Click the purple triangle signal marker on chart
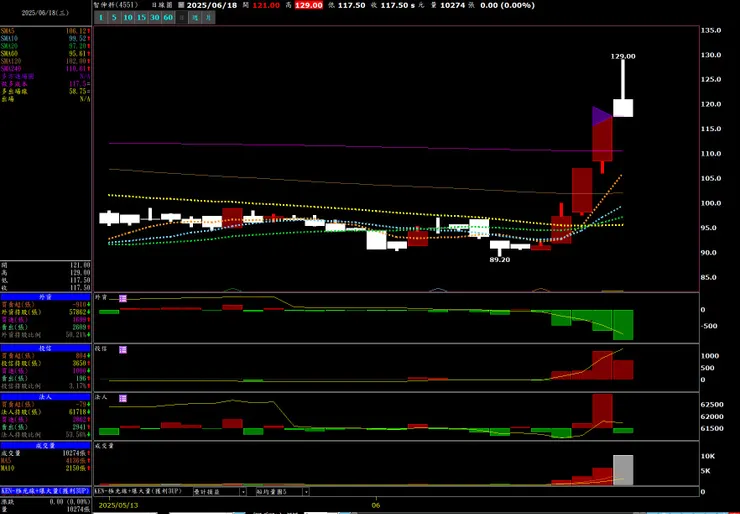 click(602, 116)
